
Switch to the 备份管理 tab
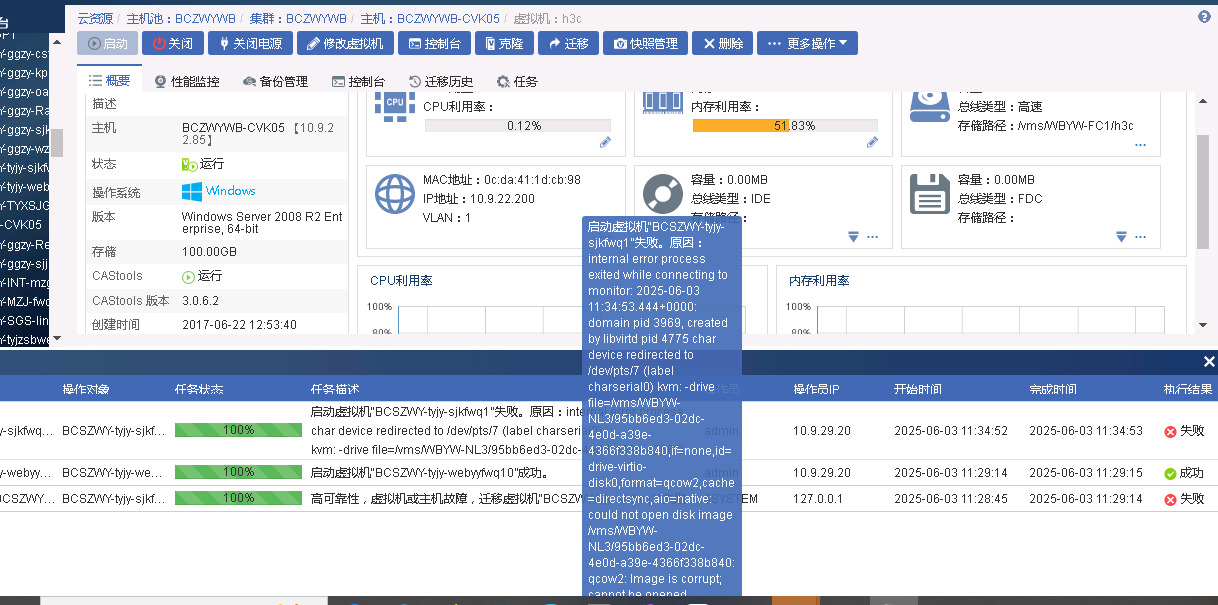coord(275,81)
